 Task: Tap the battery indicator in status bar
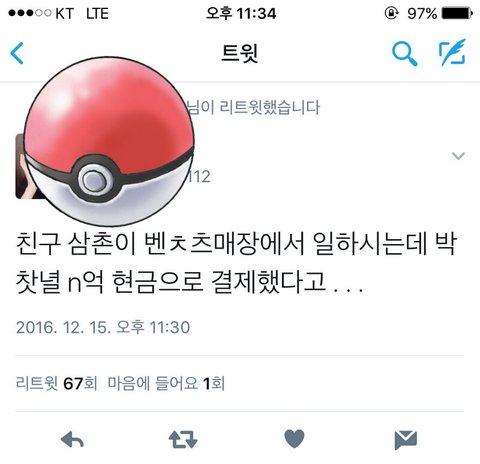457,13
